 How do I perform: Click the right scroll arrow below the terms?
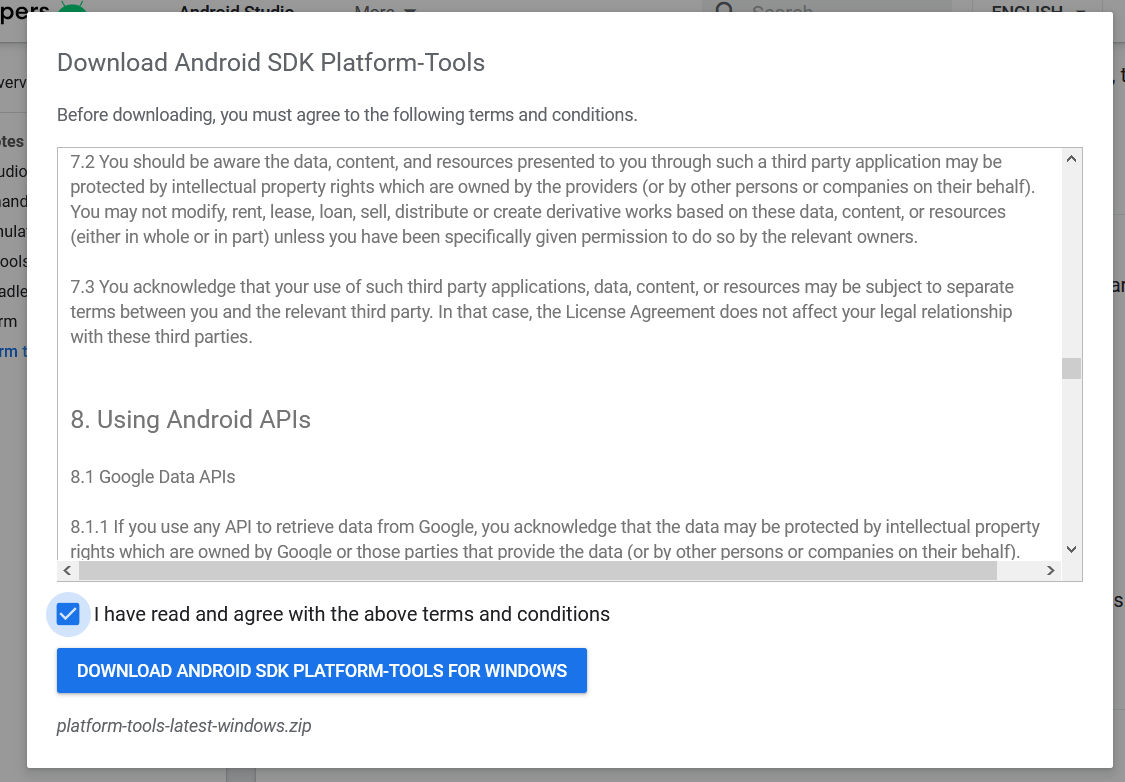[x=1051, y=570]
